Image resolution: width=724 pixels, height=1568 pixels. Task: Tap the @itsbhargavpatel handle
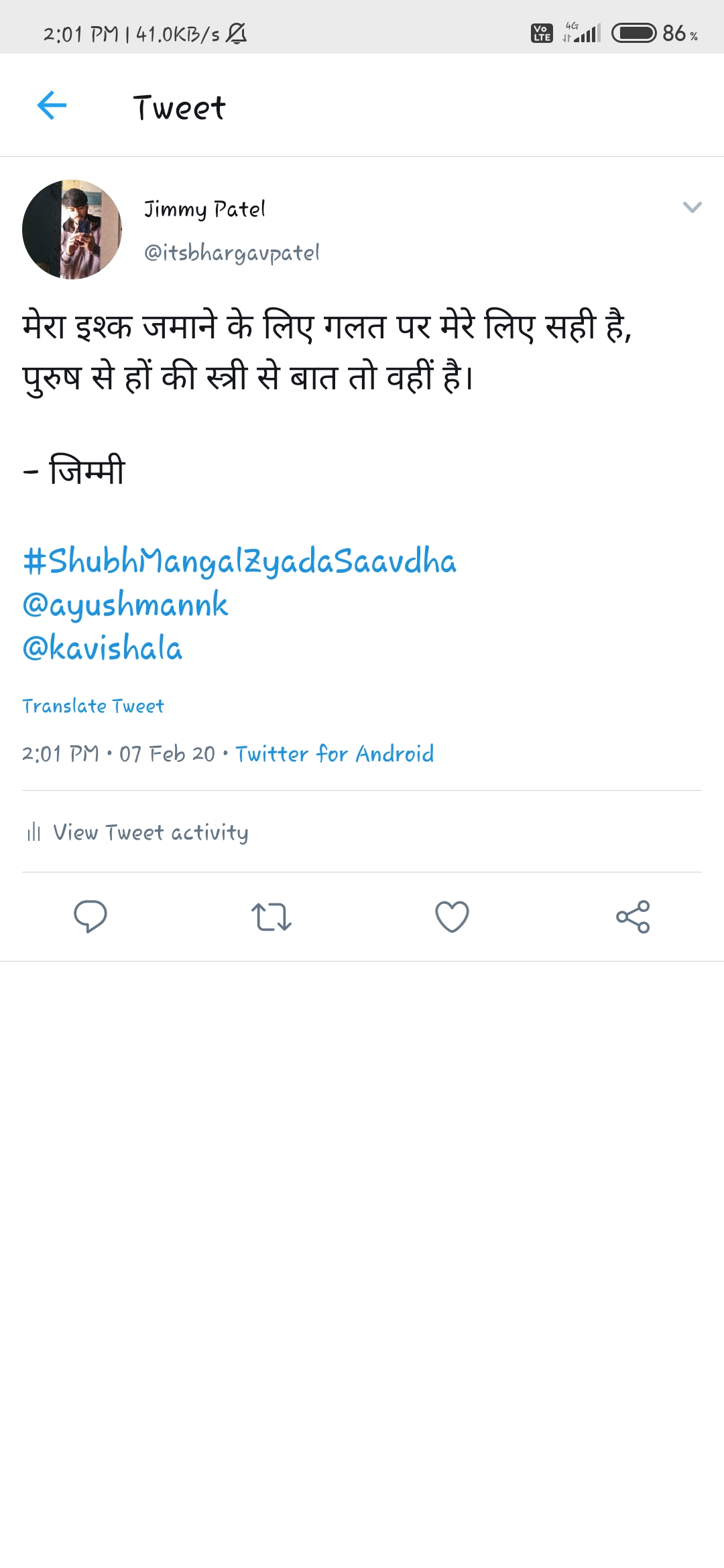click(232, 253)
